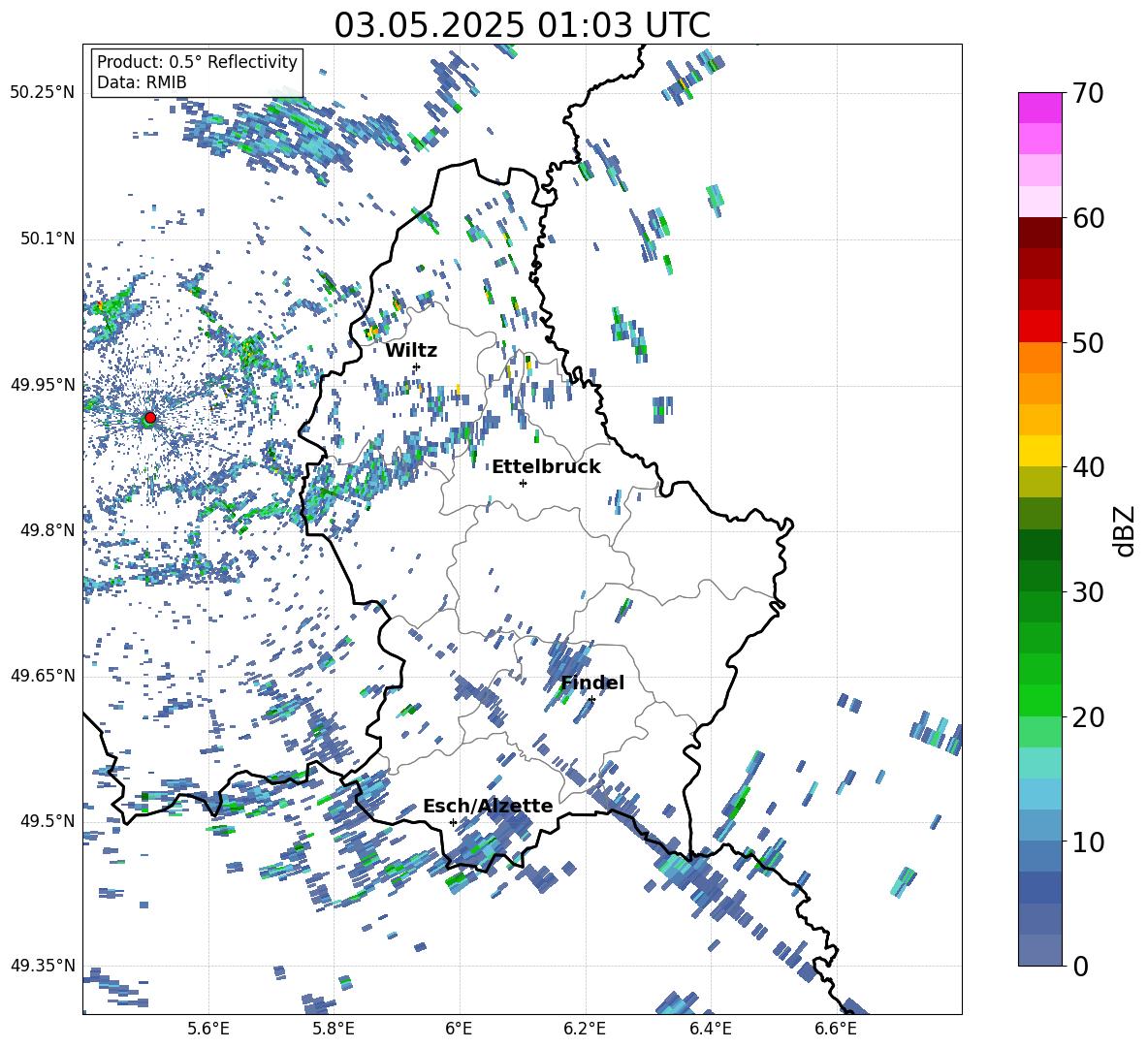1148x1048 pixels.
Task: Click the magenta top colorbar segment
Action: click(x=1039, y=109)
